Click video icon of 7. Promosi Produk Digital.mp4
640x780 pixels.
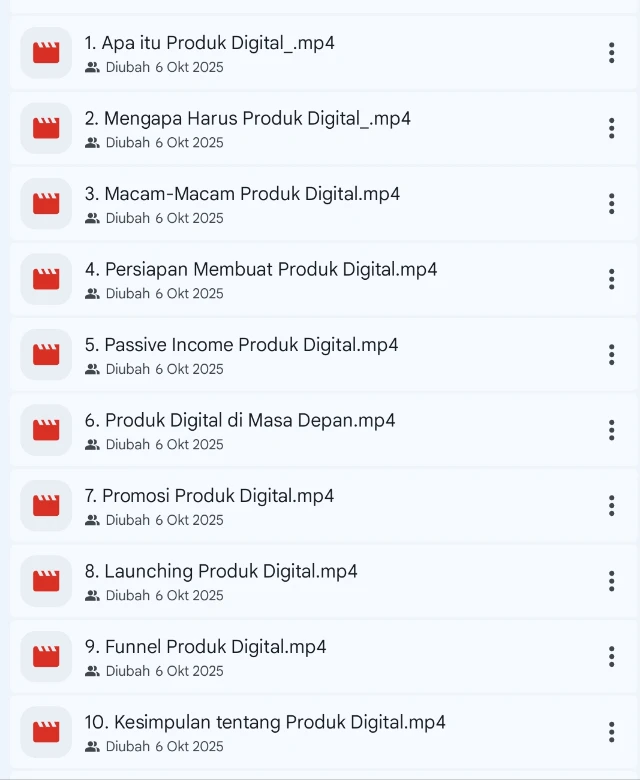click(46, 506)
